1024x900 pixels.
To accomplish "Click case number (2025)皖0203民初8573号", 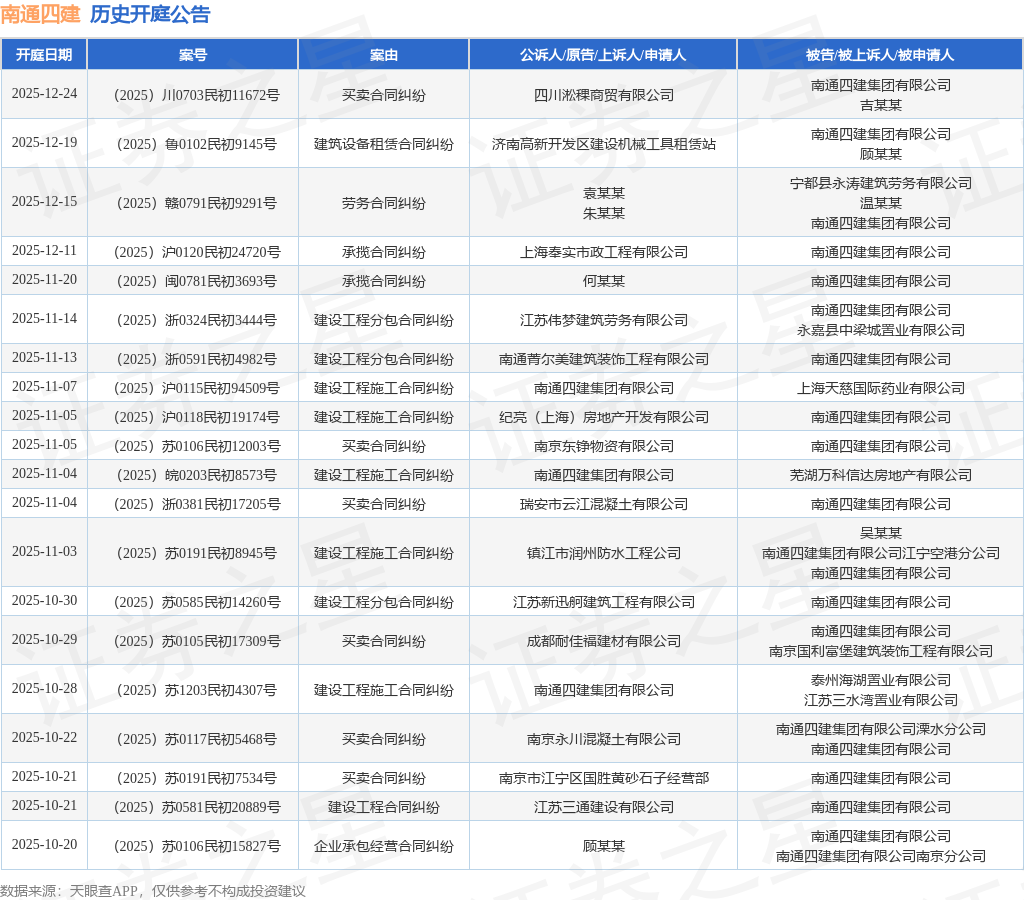I will point(197,475).
